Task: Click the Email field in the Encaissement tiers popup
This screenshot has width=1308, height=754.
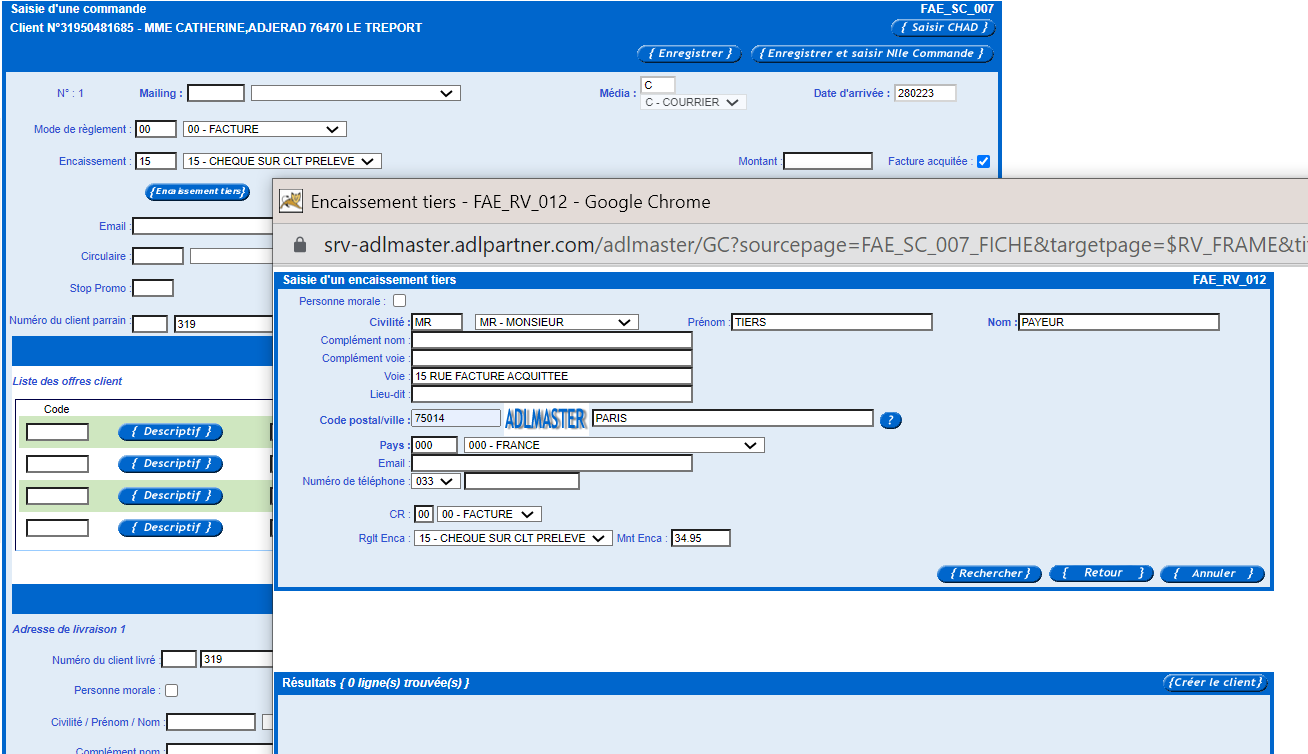Action: (552, 463)
